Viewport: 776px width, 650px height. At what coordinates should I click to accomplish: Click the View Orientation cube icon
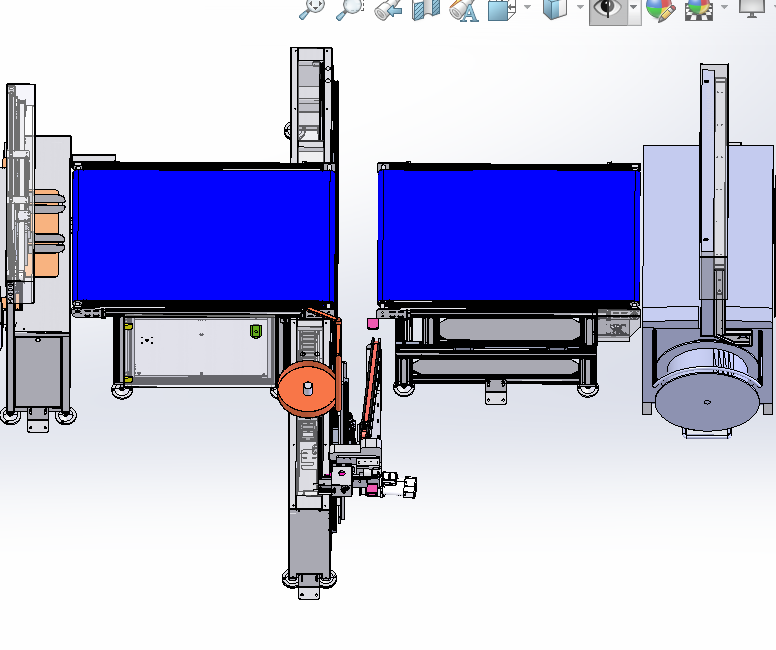[500, 9]
